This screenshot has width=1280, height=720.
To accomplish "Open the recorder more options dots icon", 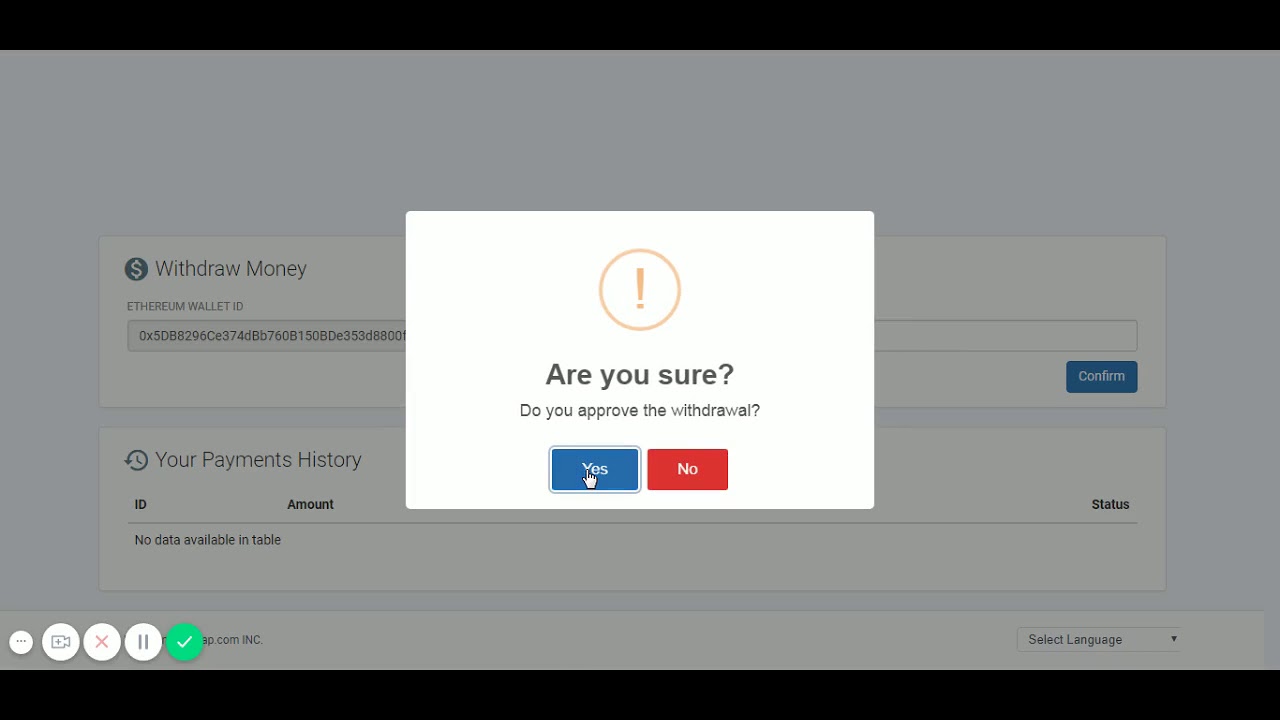I will pyautogui.click(x=21, y=642).
